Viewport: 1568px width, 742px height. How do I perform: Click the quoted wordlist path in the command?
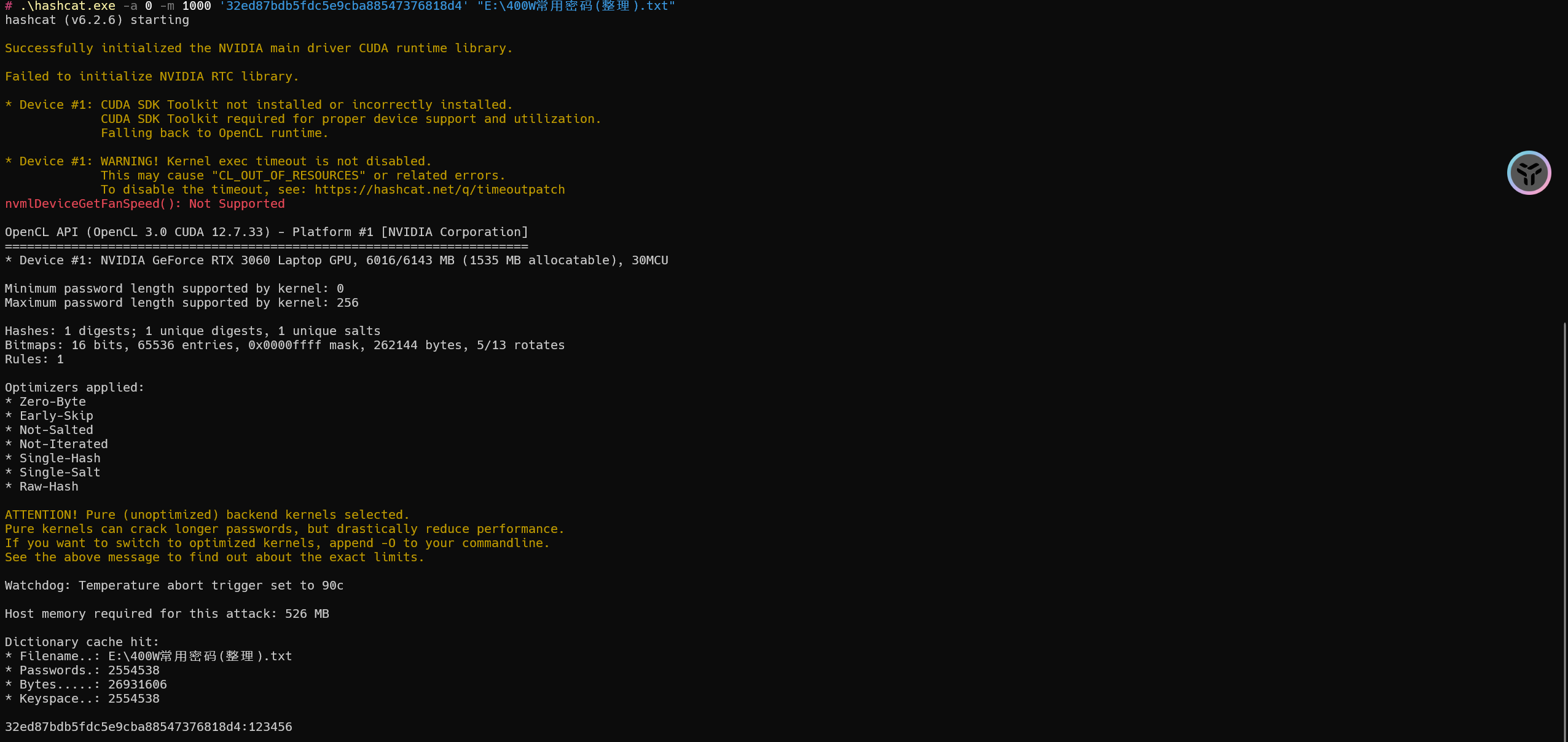pos(576,6)
